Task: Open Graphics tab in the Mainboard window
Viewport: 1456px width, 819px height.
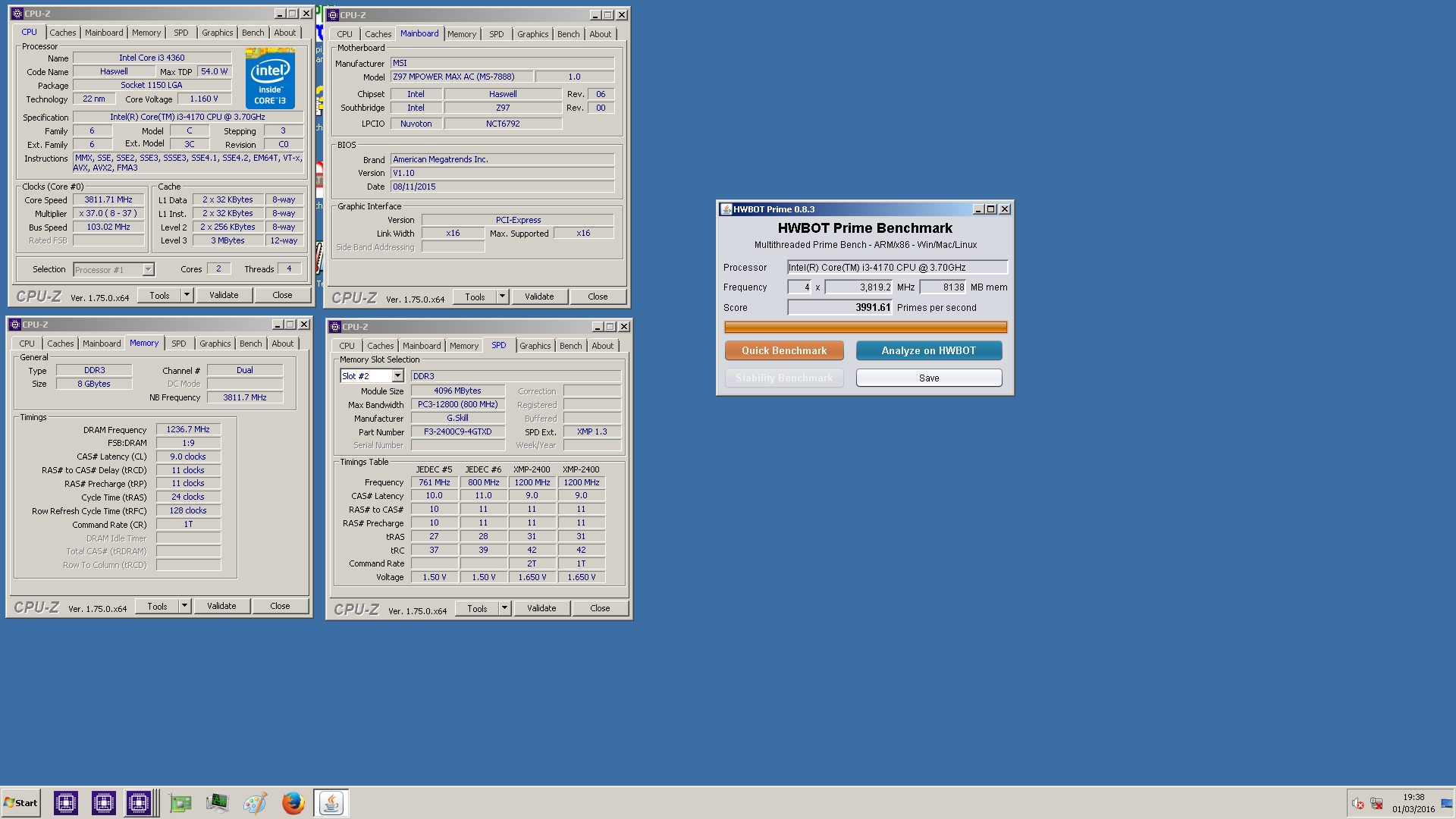Action: tap(533, 34)
